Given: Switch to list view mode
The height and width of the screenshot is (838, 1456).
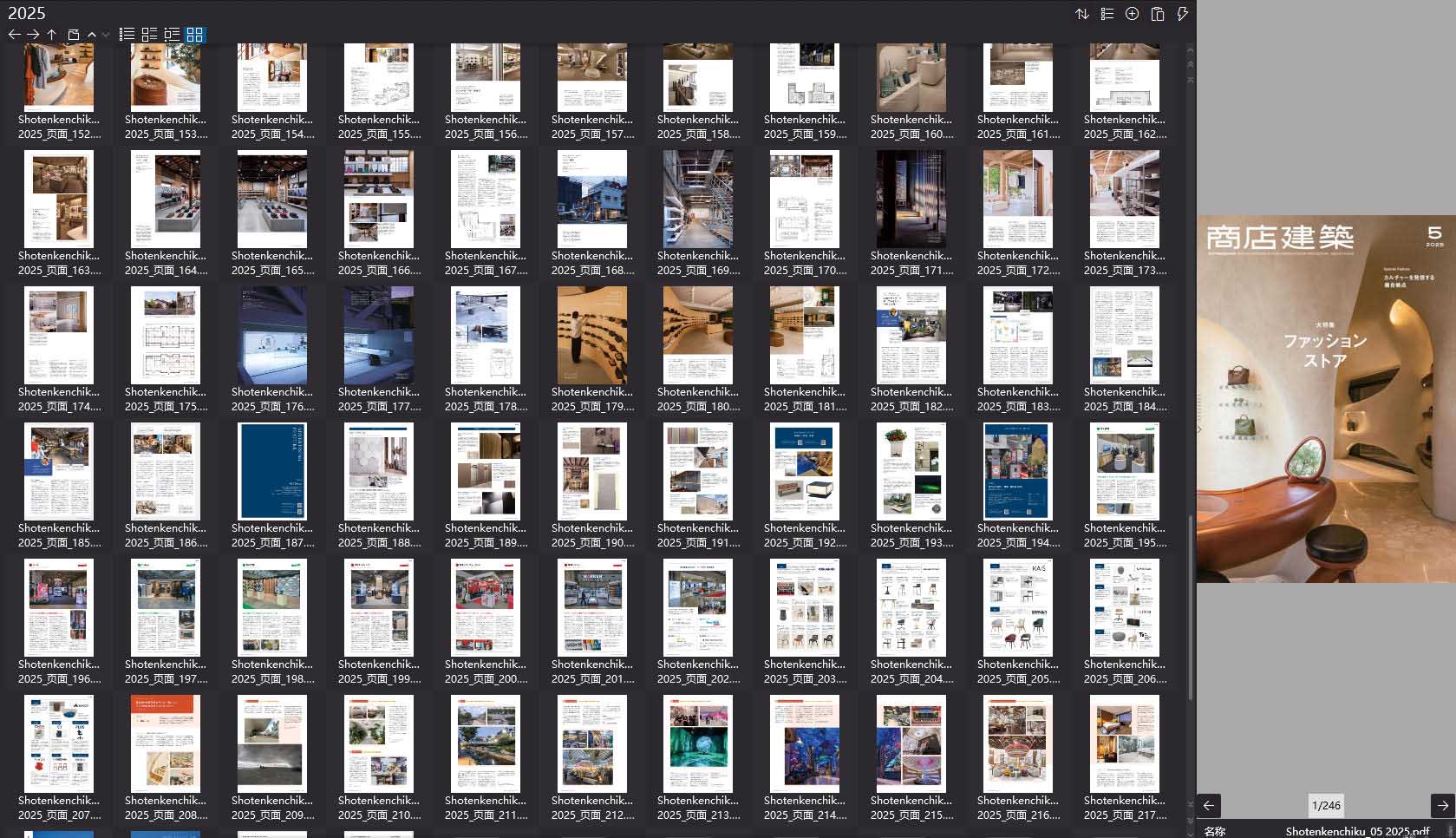Looking at the screenshot, I should (x=126, y=34).
